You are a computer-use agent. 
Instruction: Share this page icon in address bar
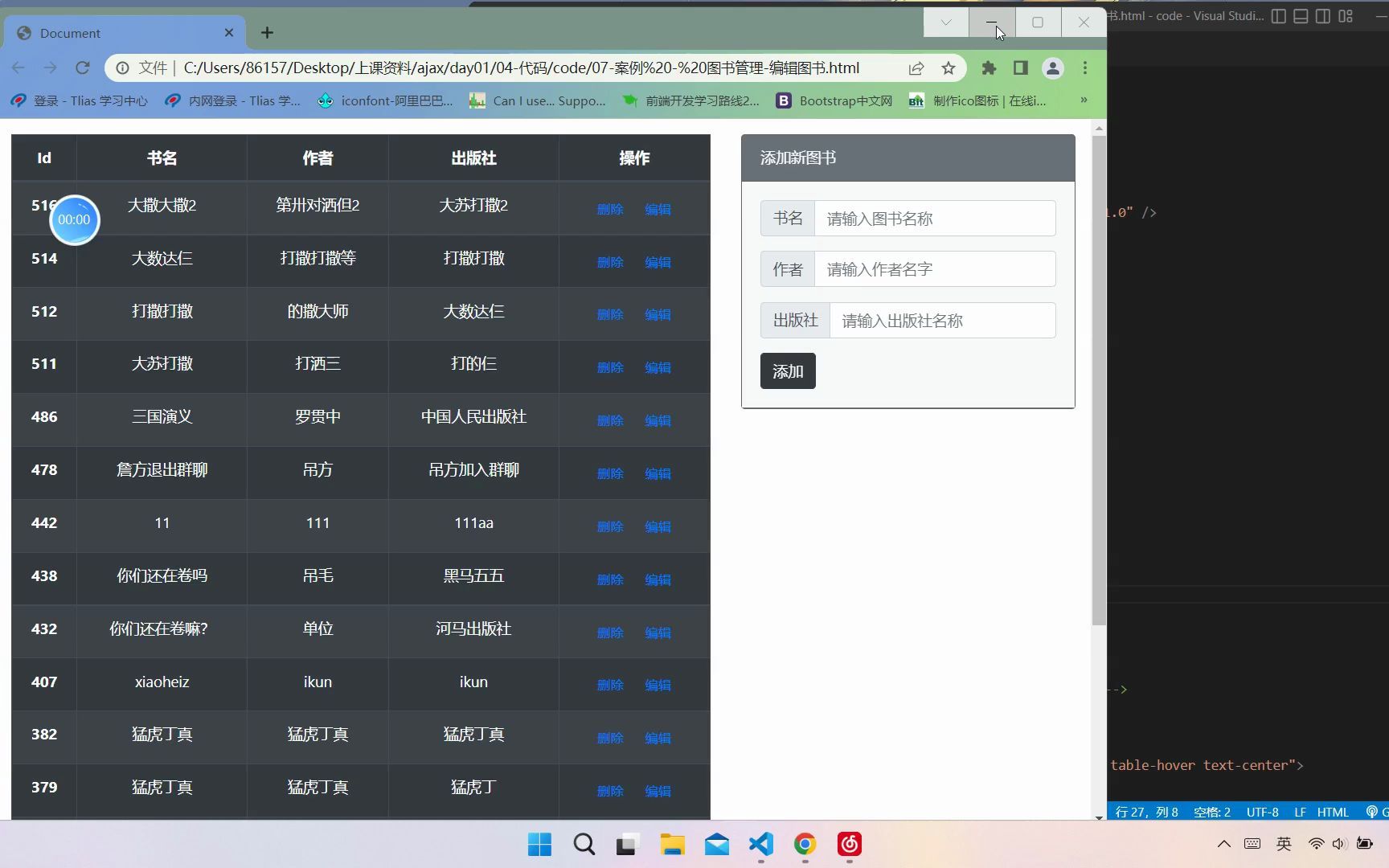916,68
